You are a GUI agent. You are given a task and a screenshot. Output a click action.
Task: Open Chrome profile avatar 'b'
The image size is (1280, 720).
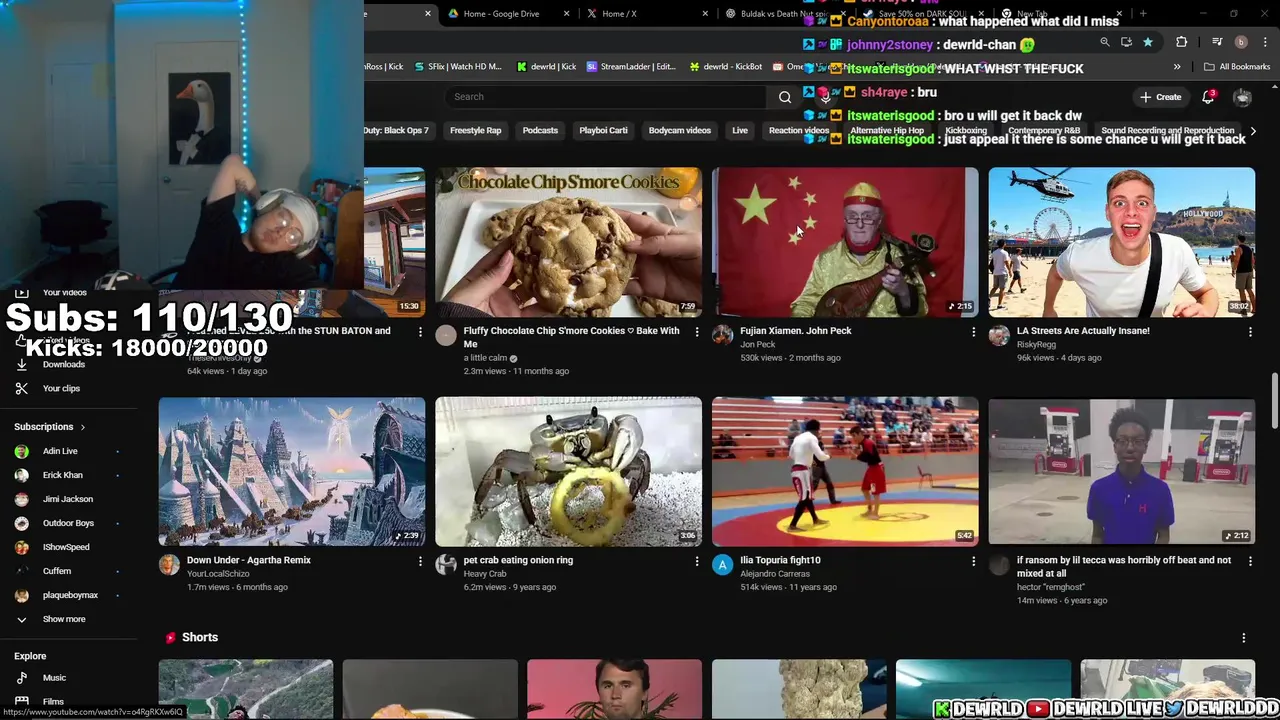pyautogui.click(x=1241, y=42)
